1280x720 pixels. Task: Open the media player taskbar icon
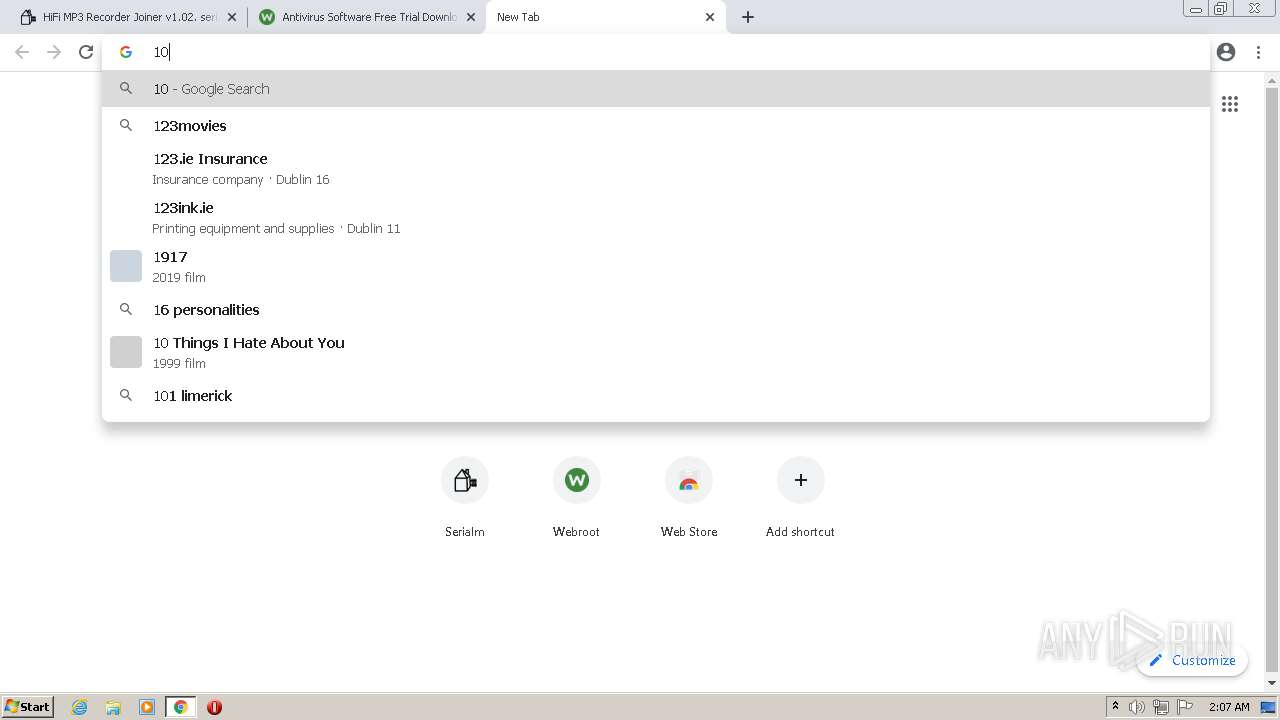coord(147,707)
